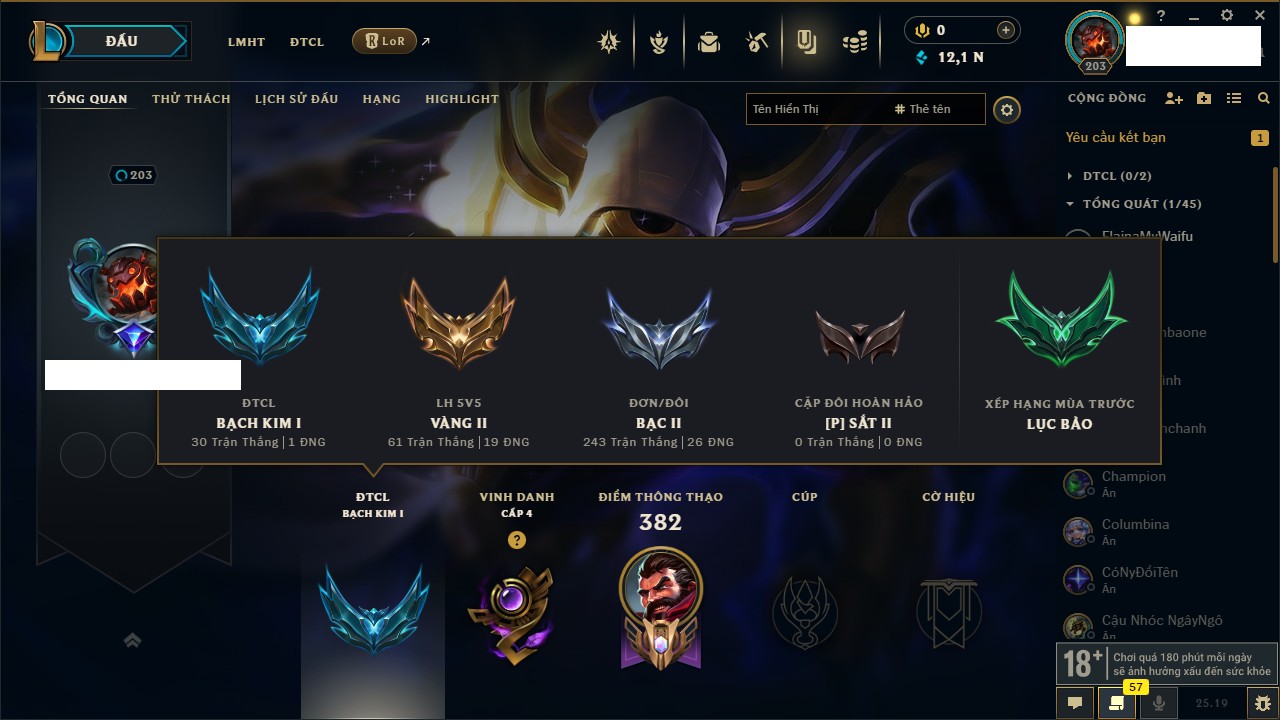
Task: Open the Loot crafting hammer icon
Action: (x=757, y=42)
